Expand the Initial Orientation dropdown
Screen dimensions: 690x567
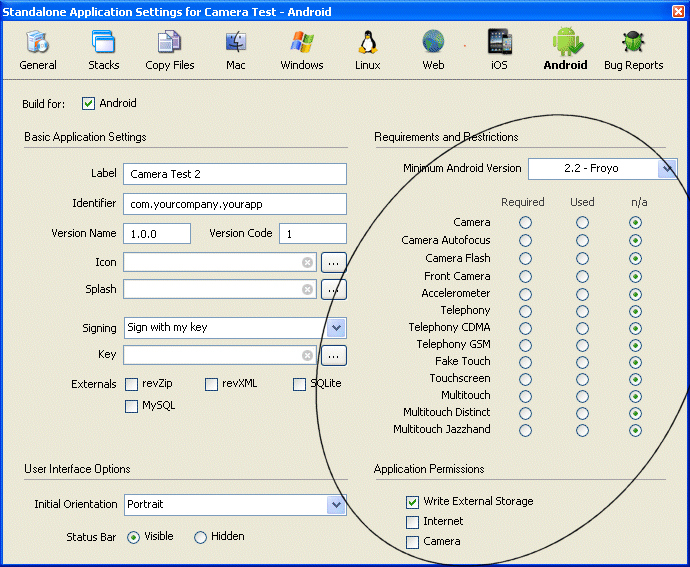tap(337, 505)
